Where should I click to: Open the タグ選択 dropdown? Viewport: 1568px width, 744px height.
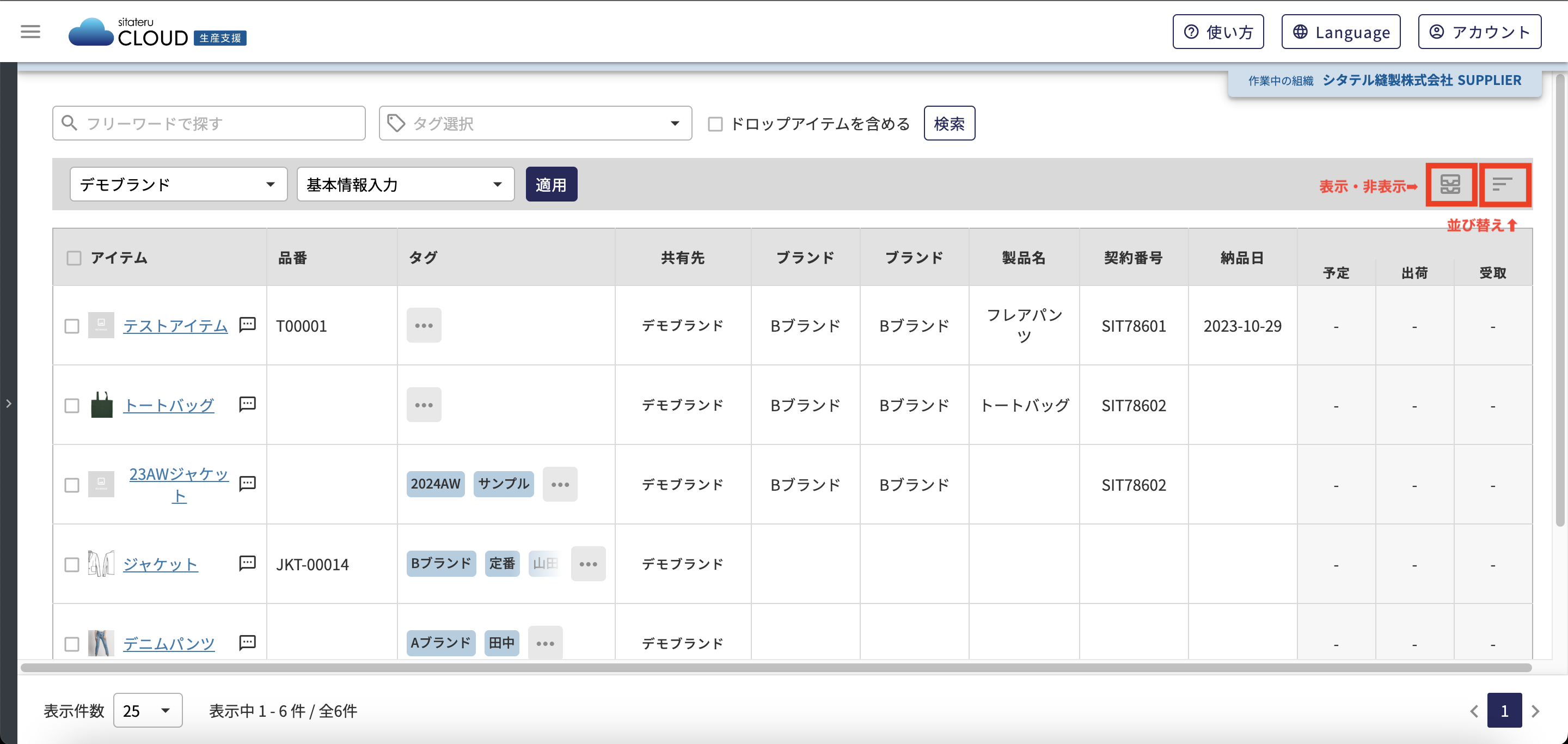(x=535, y=123)
